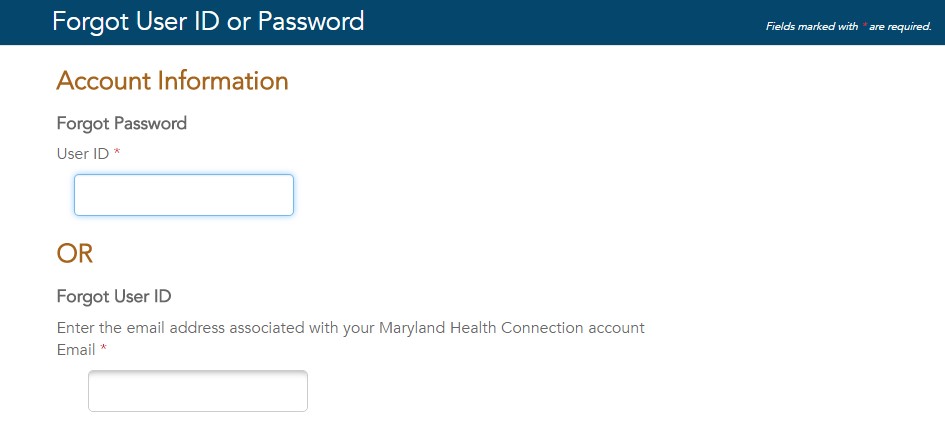Click the "OR" separator heading
This screenshot has height=425, width=945.
(75, 254)
